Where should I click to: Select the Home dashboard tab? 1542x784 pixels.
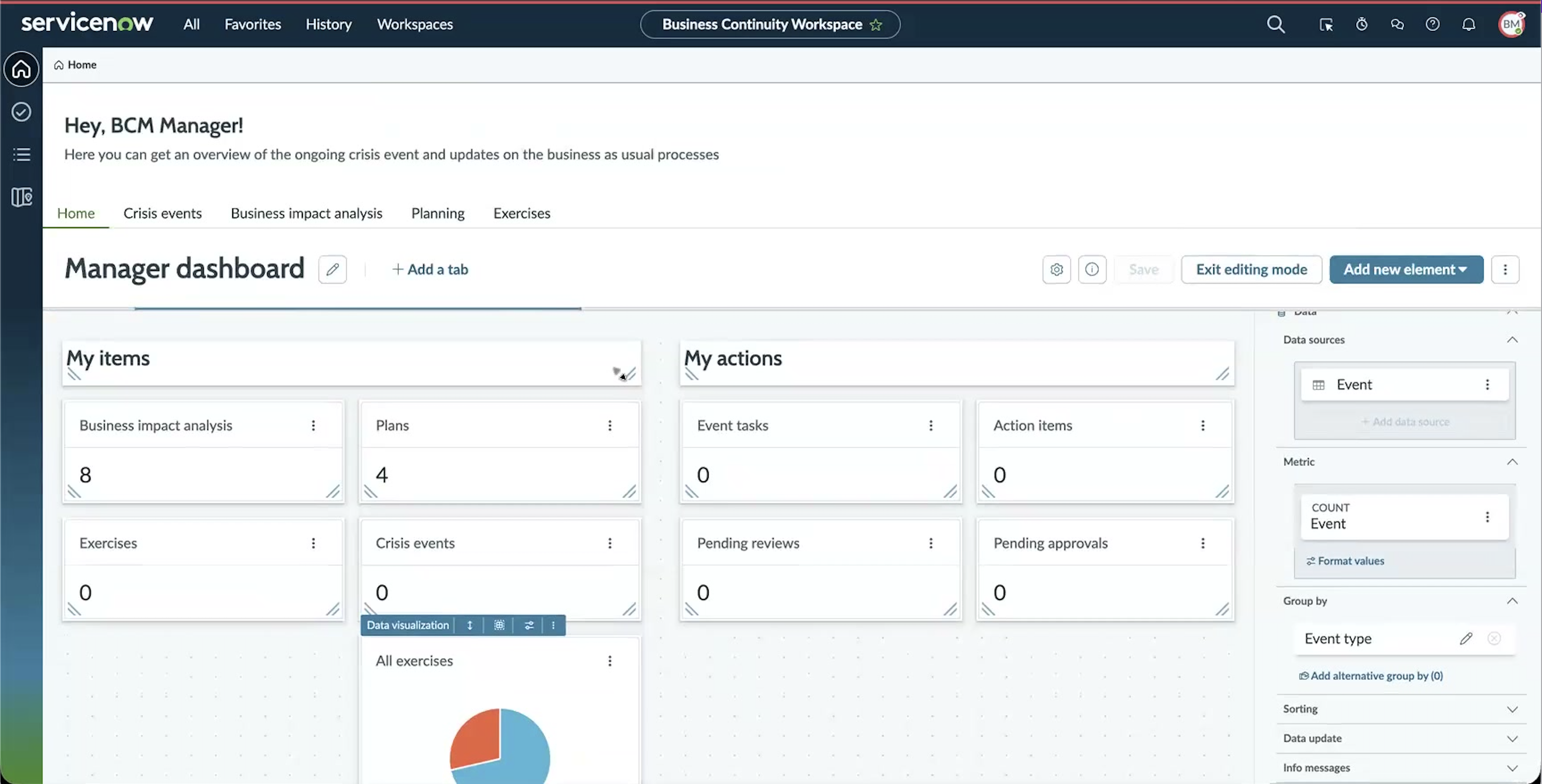click(76, 213)
